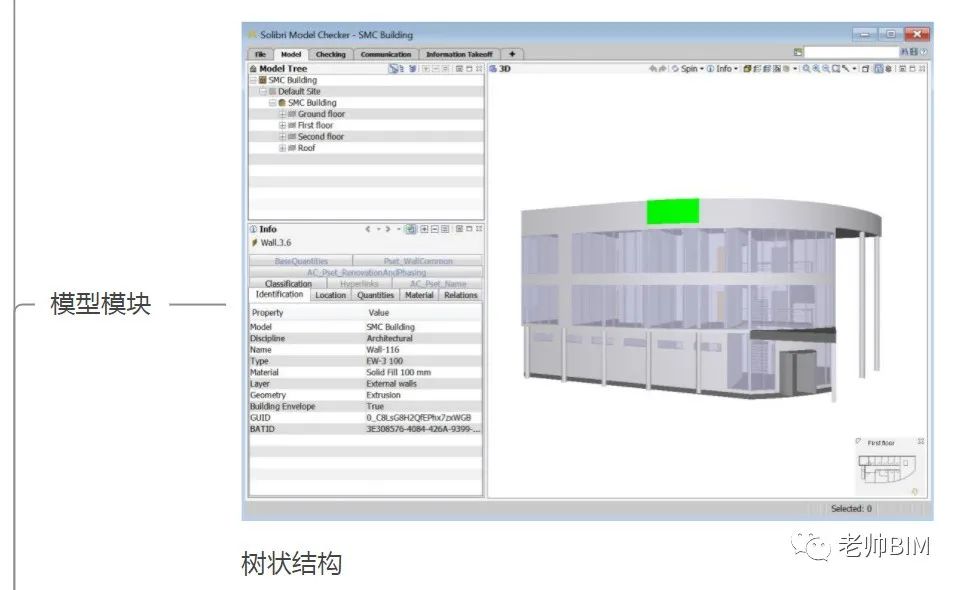The image size is (963, 590).
Task: Click the zoom in icon in 3D toolbar
Action: [x=816, y=69]
